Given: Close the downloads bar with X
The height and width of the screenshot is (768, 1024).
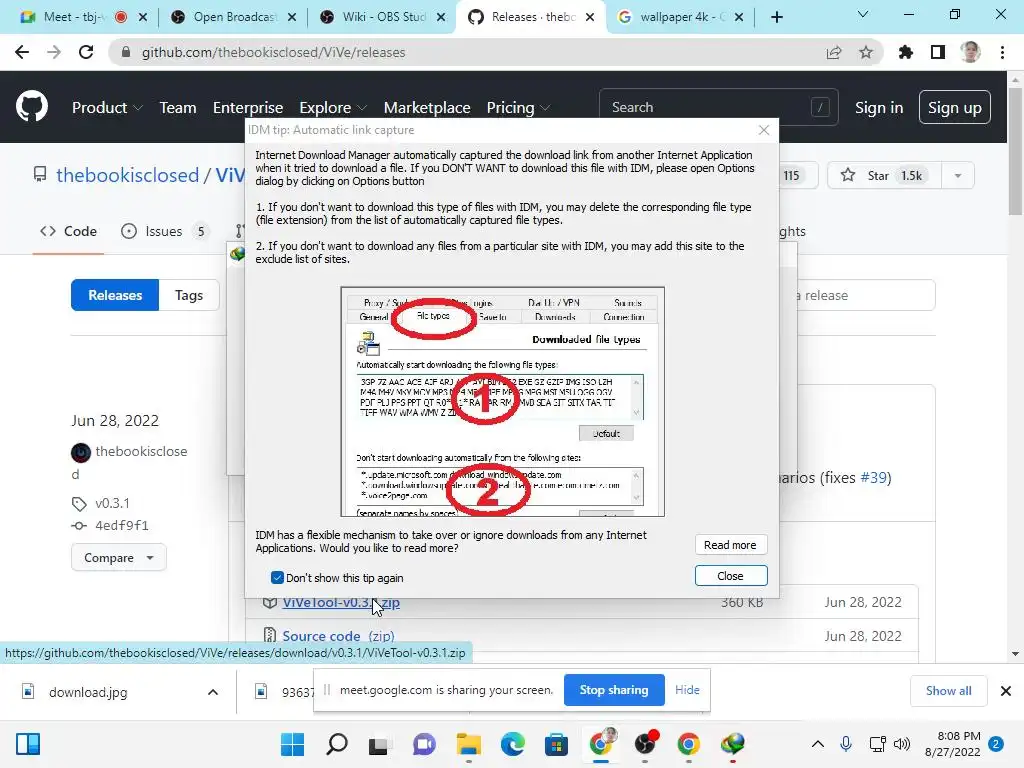Looking at the screenshot, I should point(1006,691).
